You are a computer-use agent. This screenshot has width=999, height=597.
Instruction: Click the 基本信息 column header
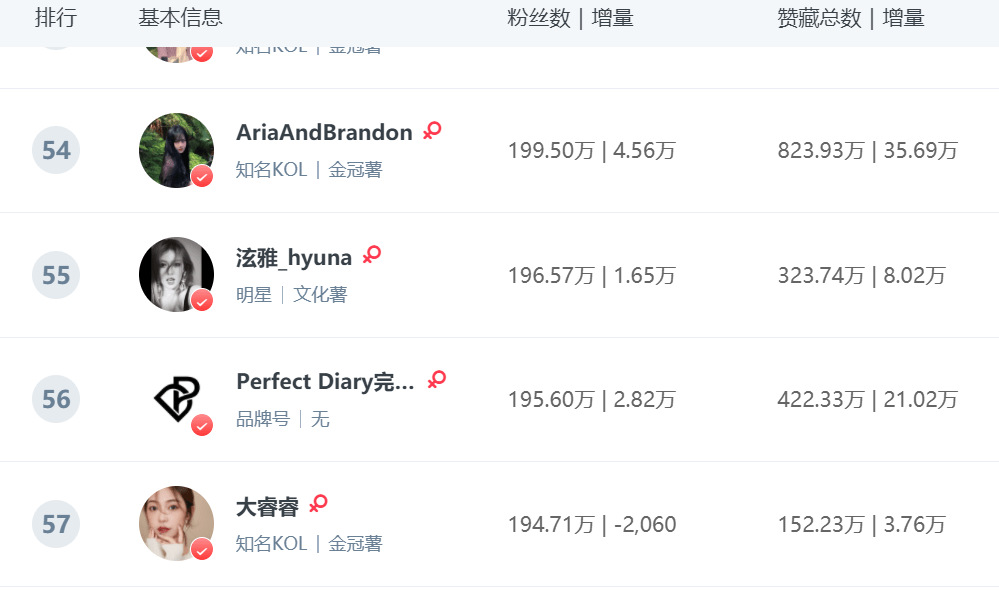point(180,18)
